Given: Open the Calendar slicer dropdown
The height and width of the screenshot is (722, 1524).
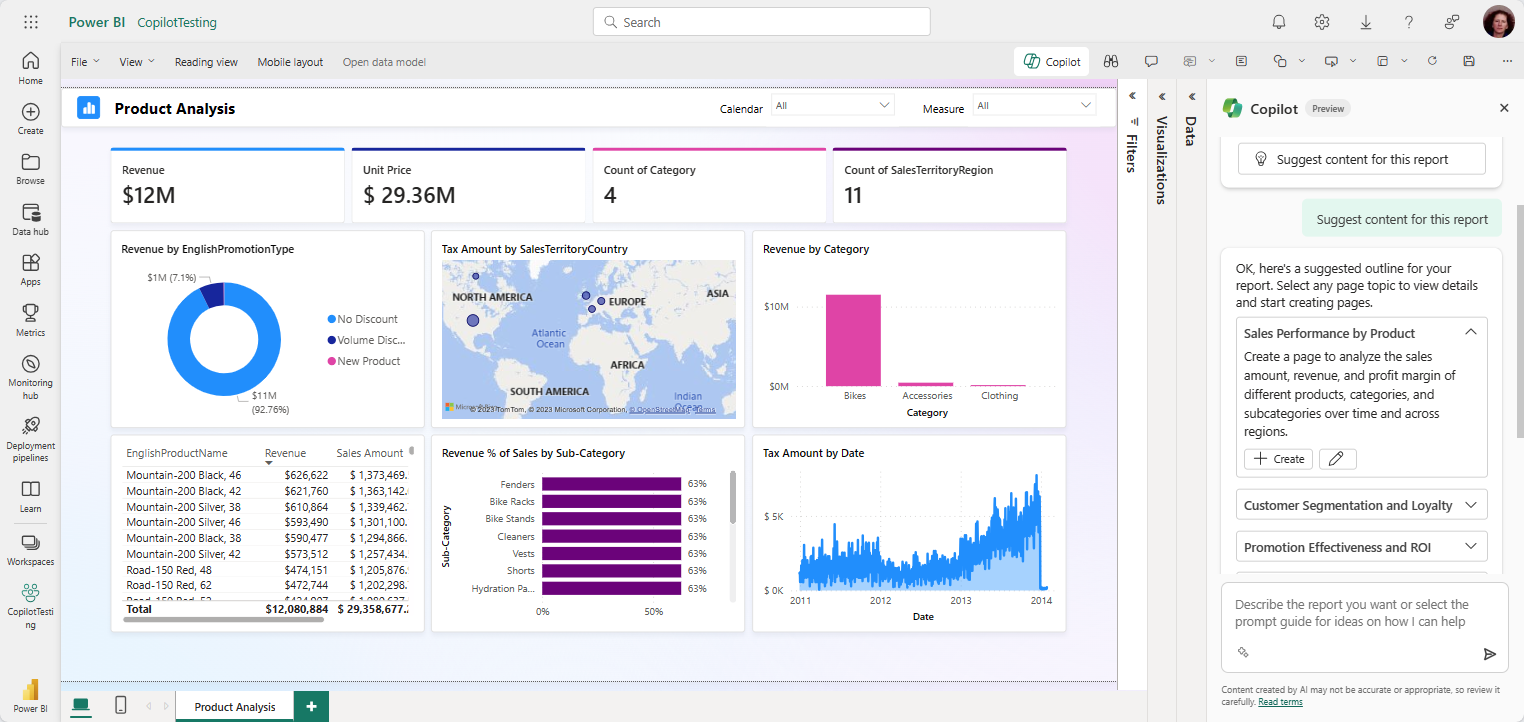Looking at the screenshot, I should click(832, 106).
